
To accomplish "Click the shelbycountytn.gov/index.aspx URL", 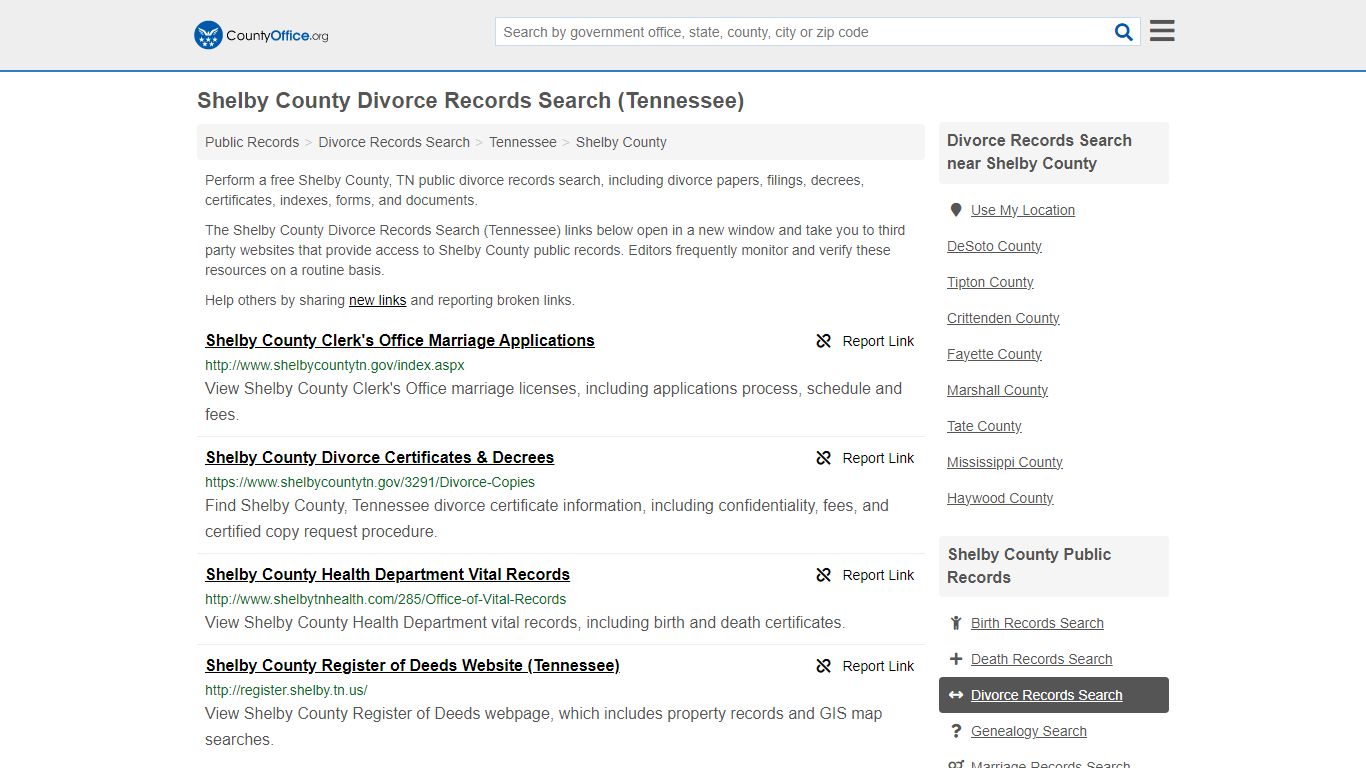I will tap(335, 365).
